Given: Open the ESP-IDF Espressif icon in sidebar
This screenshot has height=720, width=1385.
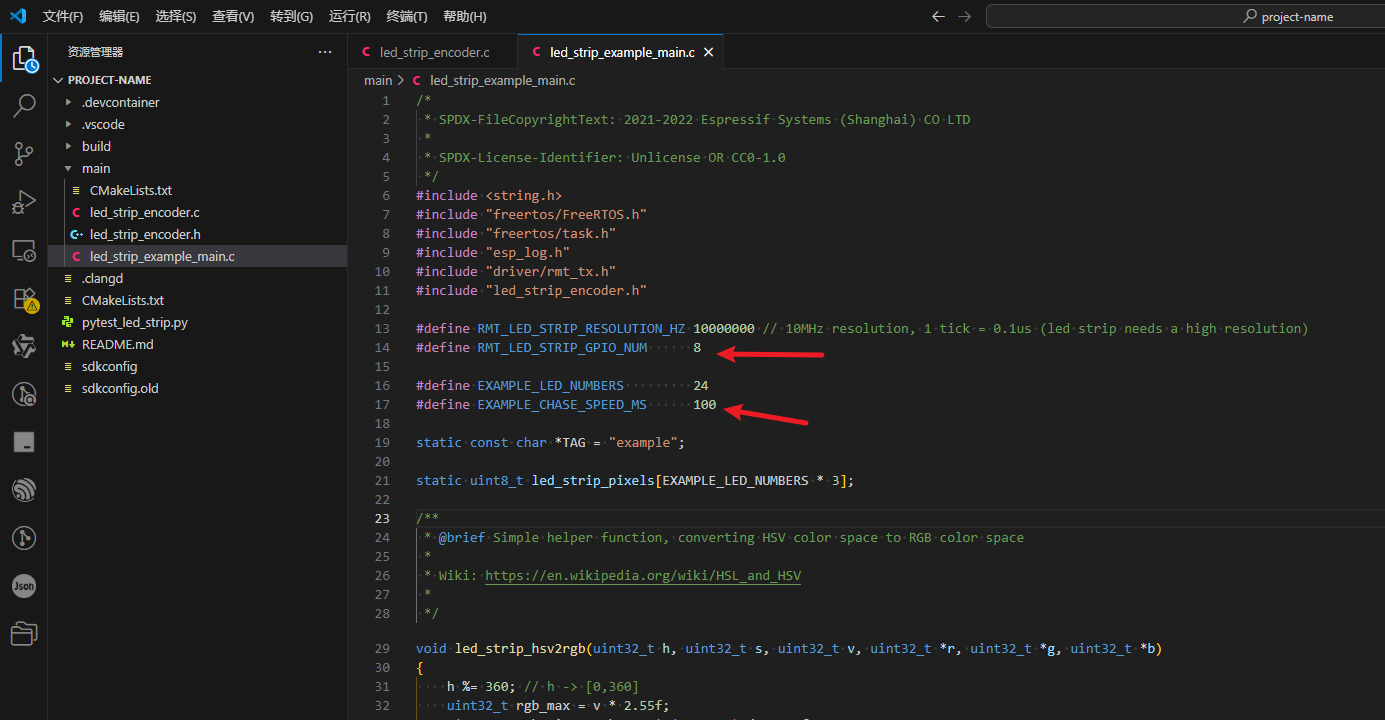Looking at the screenshot, I should (x=24, y=490).
